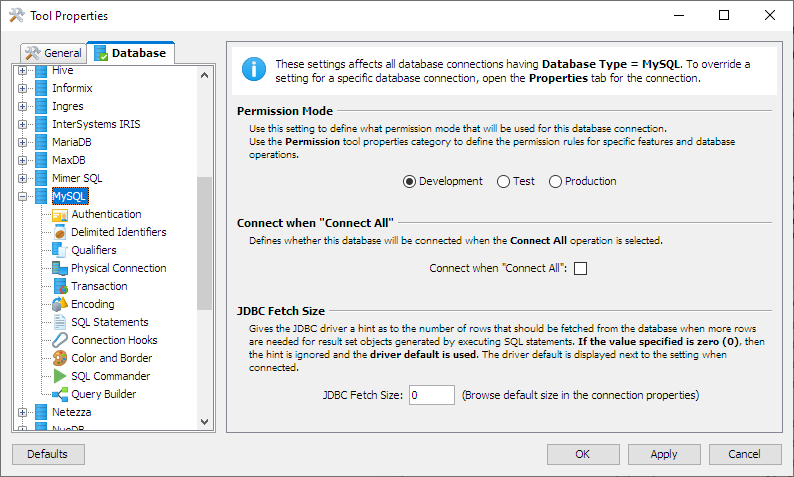Expand the Netezza tree node
794x477 pixels.
[x=22, y=412]
